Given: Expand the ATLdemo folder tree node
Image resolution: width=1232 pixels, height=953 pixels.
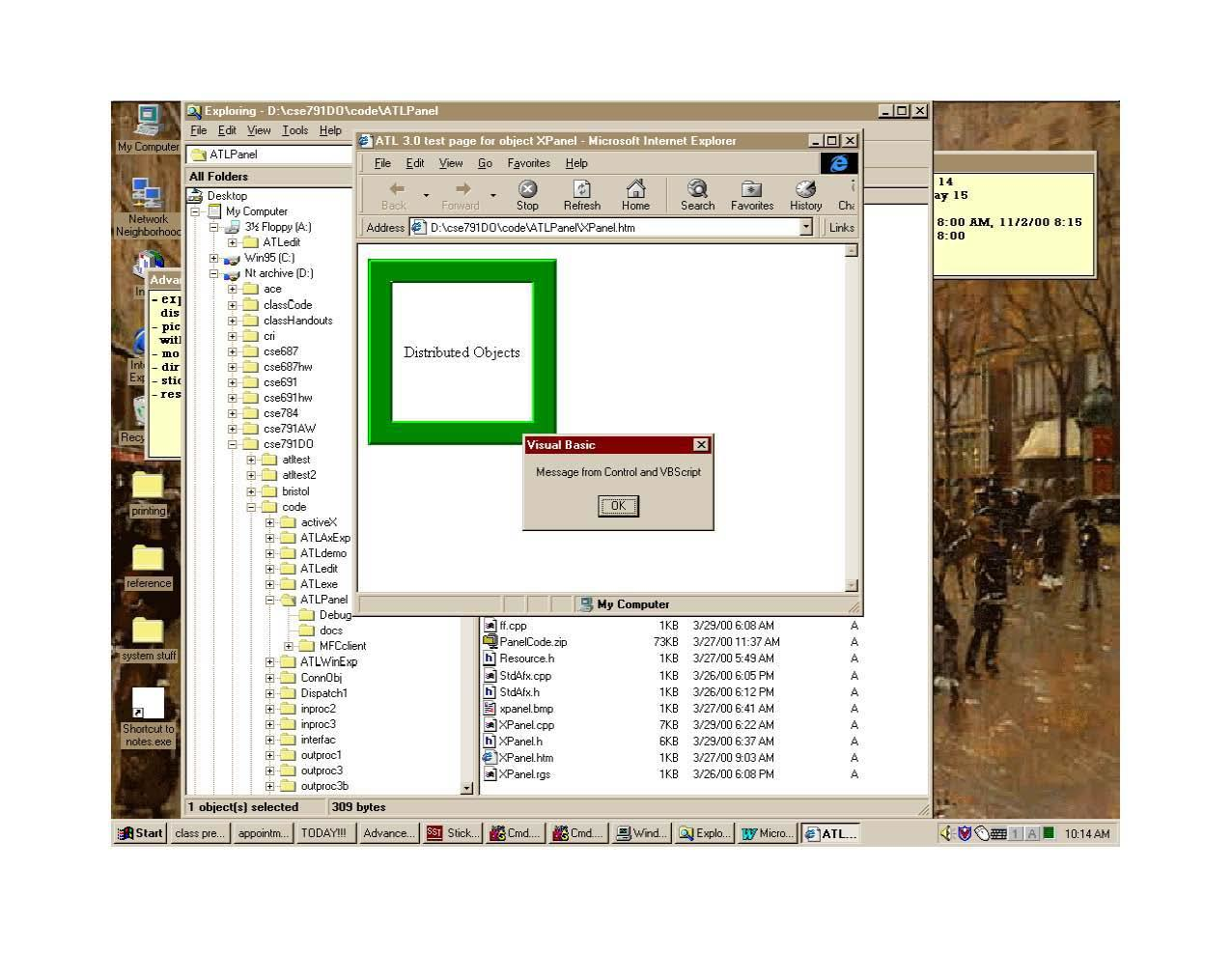Looking at the screenshot, I should 270,553.
